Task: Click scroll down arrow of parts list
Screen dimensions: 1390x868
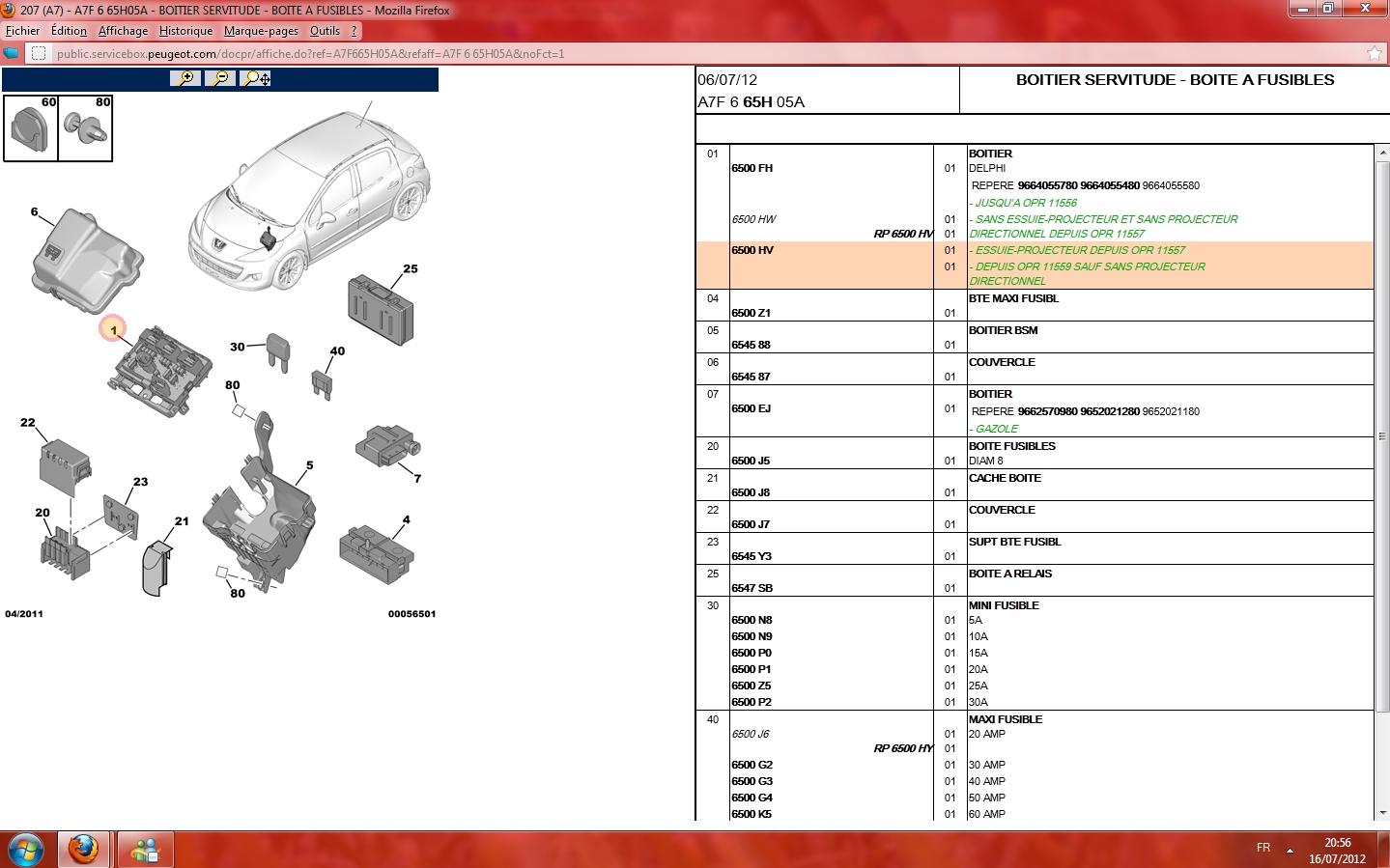Action: (x=1382, y=813)
